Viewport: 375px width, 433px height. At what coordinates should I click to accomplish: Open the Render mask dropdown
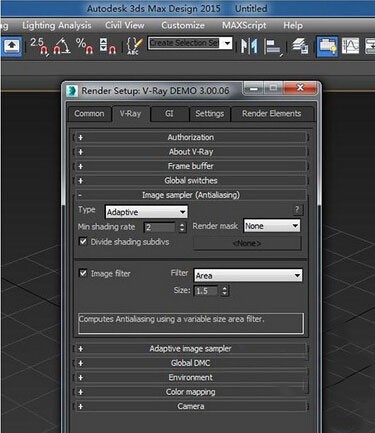click(x=272, y=226)
